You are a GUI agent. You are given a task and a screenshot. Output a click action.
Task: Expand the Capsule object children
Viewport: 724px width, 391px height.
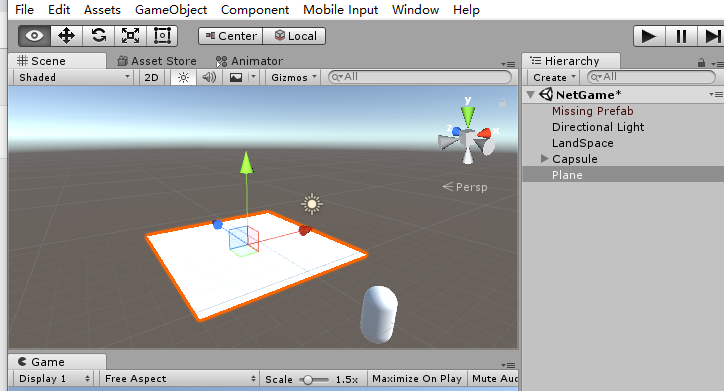coord(544,159)
